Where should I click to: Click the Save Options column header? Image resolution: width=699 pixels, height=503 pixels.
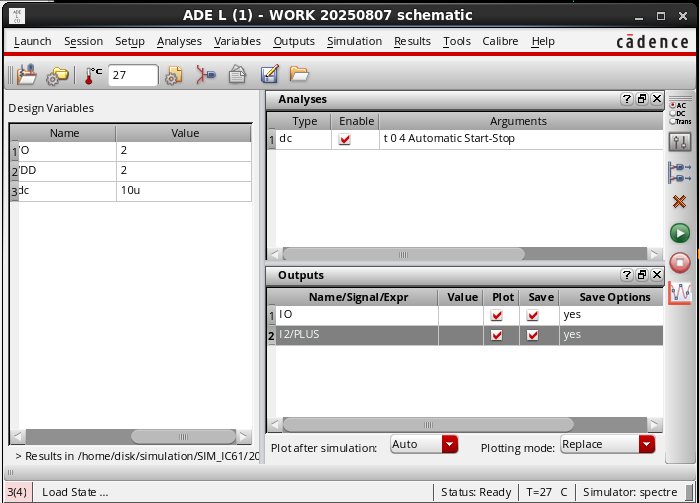coord(614,297)
